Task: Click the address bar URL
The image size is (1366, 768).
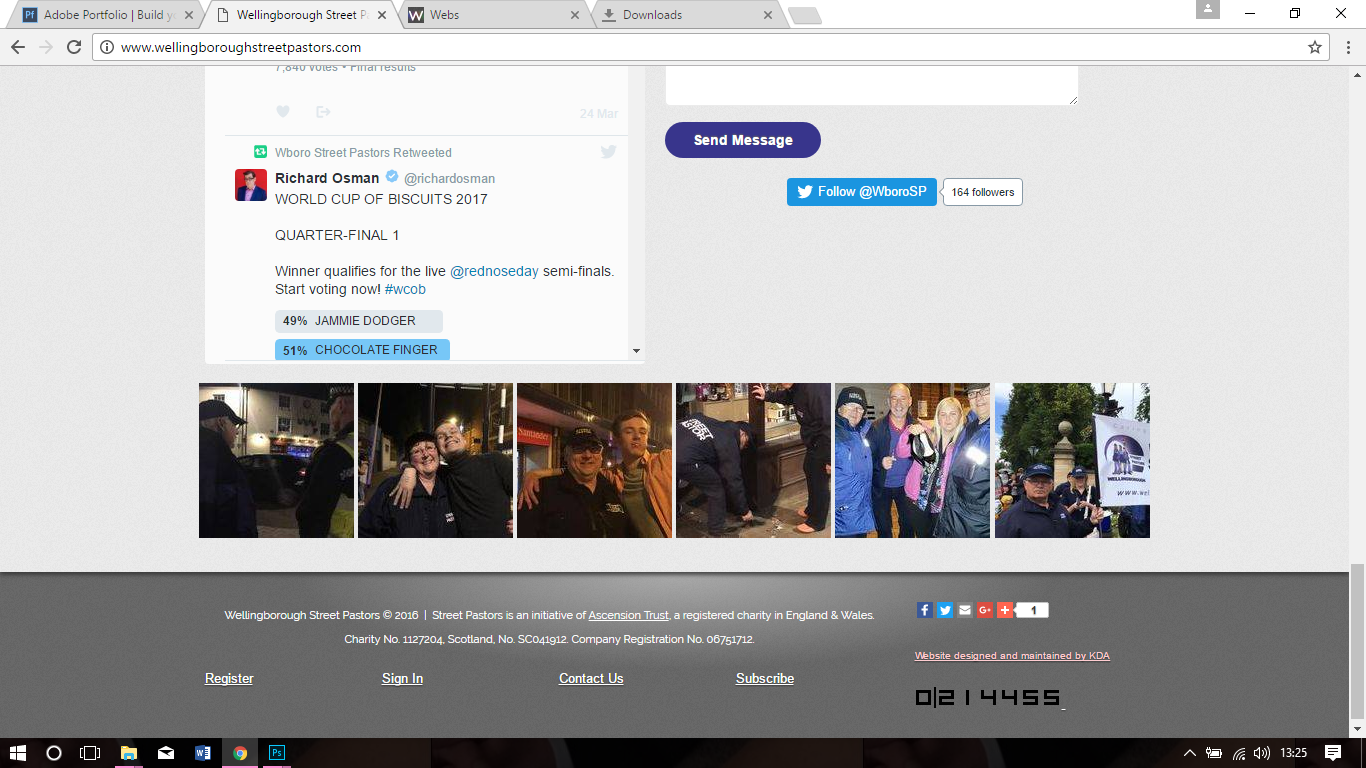Action: (x=241, y=47)
